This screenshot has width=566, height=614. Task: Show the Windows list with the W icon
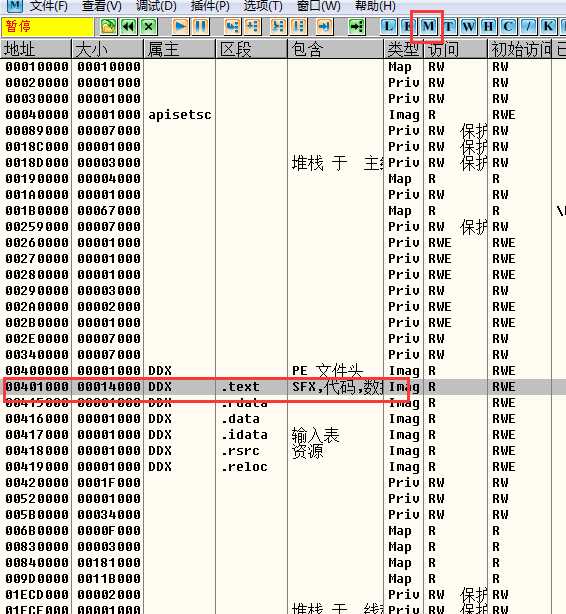468,27
